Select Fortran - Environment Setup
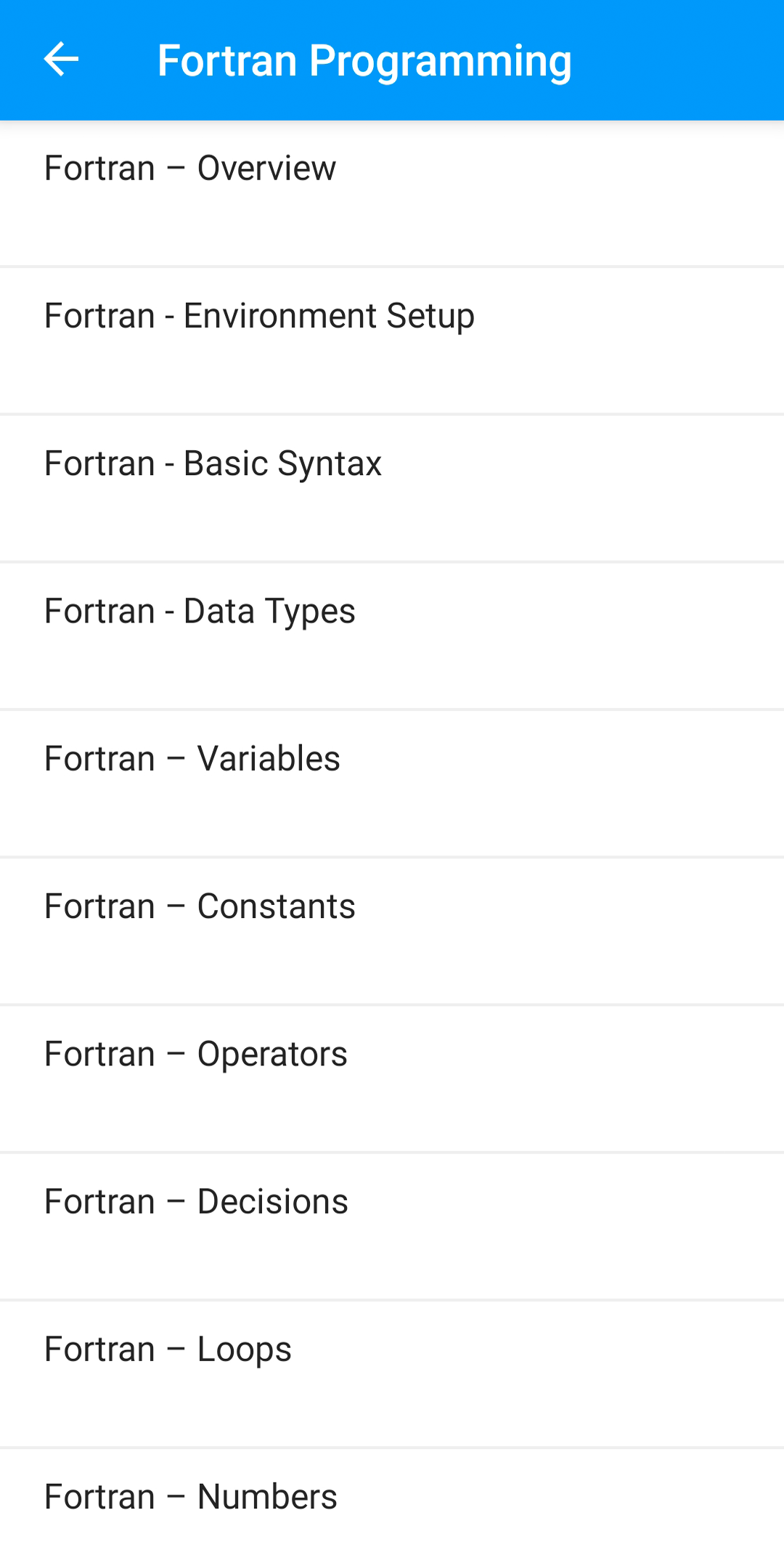Image resolution: width=784 pixels, height=1563 pixels. tap(259, 316)
